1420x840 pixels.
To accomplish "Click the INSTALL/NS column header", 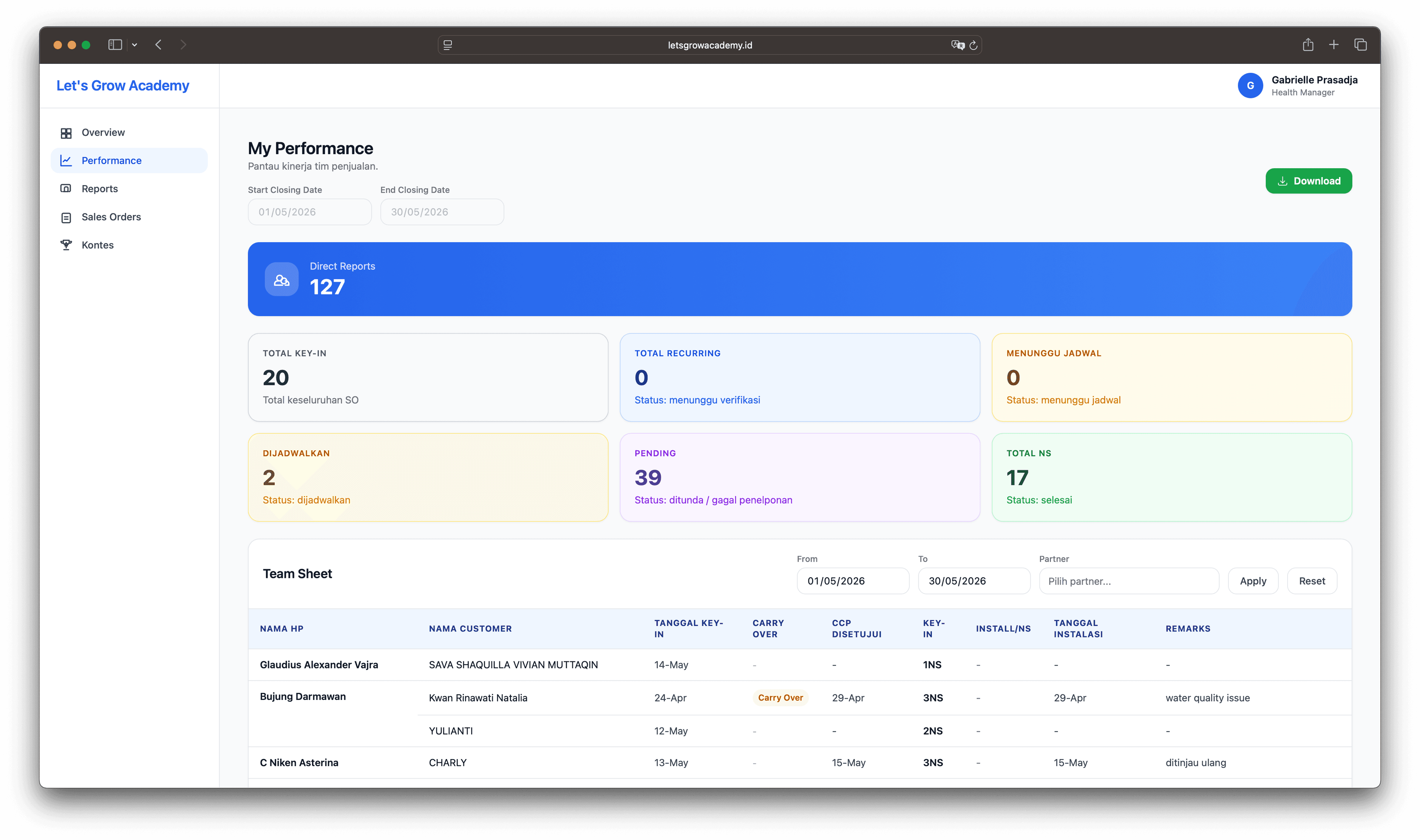I will [1003, 628].
